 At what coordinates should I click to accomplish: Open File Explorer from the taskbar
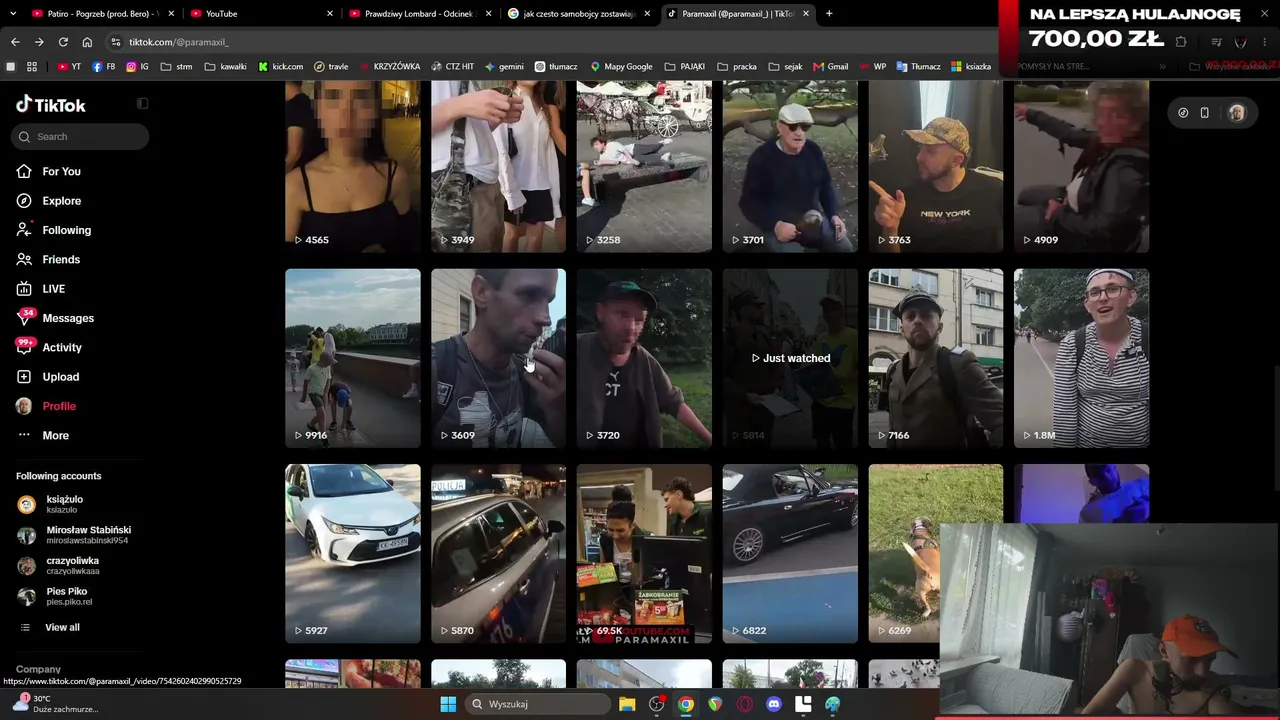[x=627, y=704]
